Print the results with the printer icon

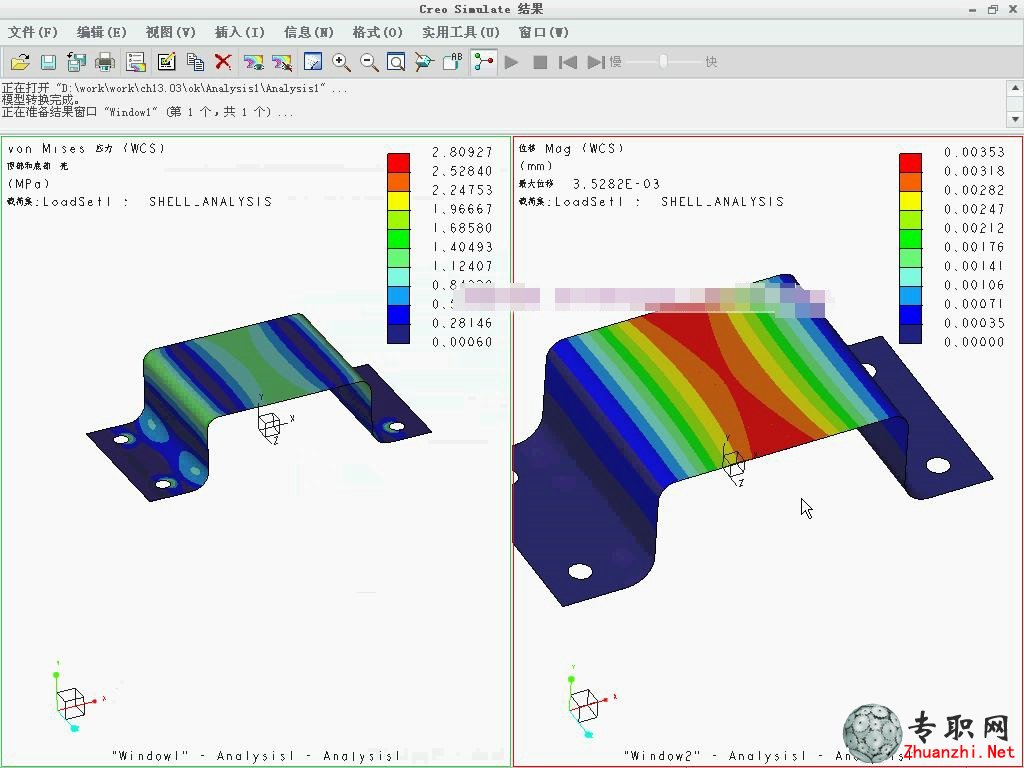[105, 62]
